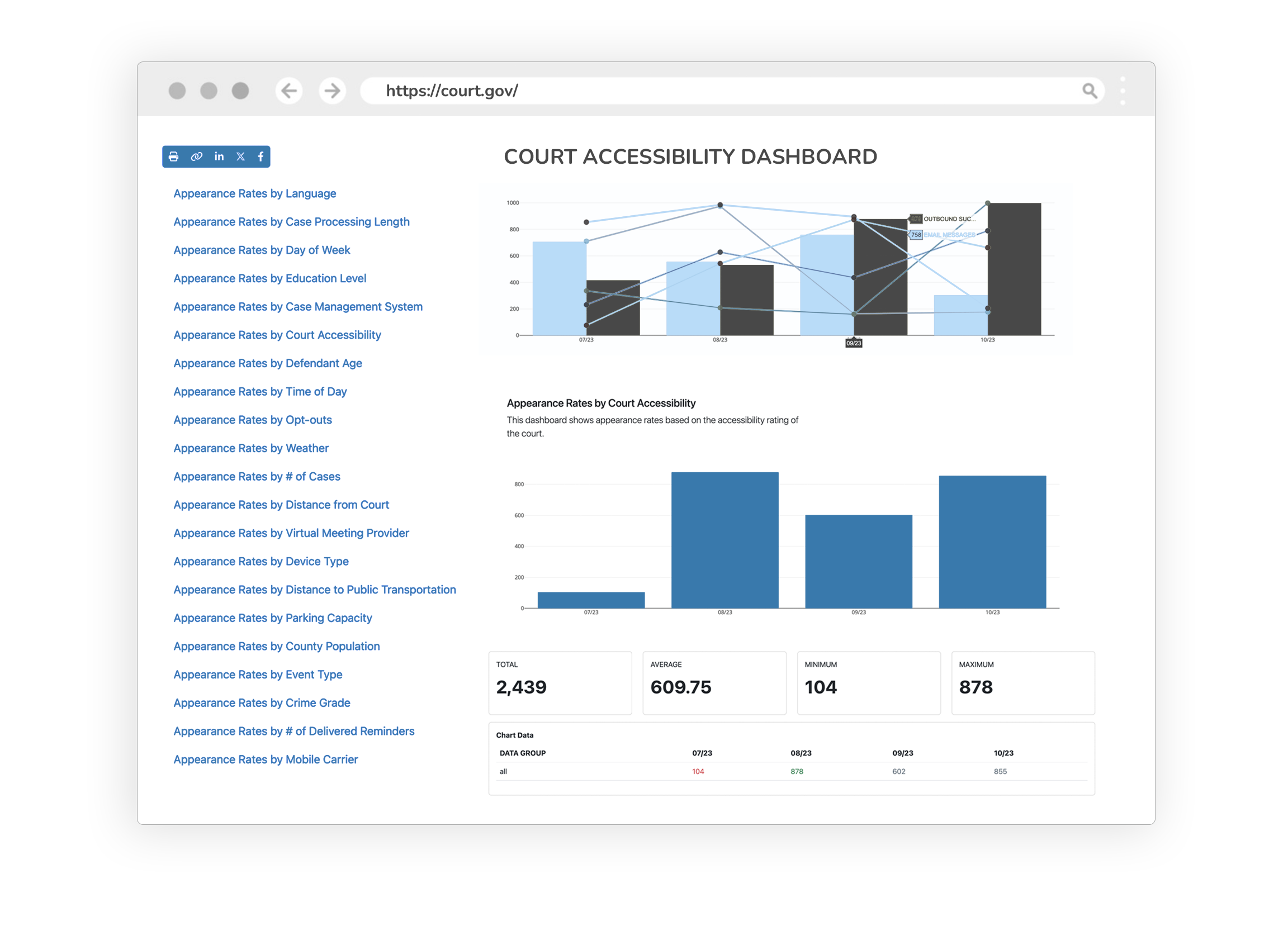Click the browser back arrow
Screen dimensions: 1288x940
289,90
